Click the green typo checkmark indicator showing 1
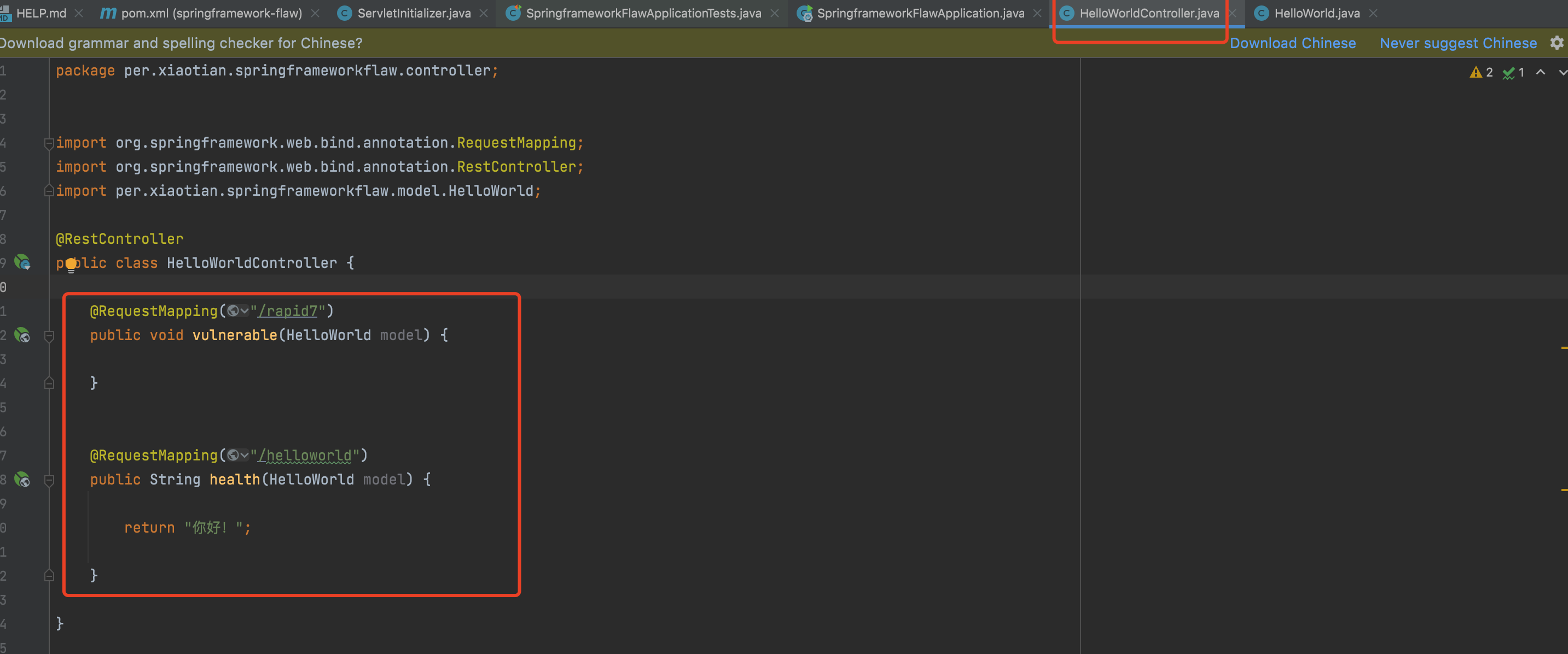This screenshot has height=654, width=1568. point(1508,72)
